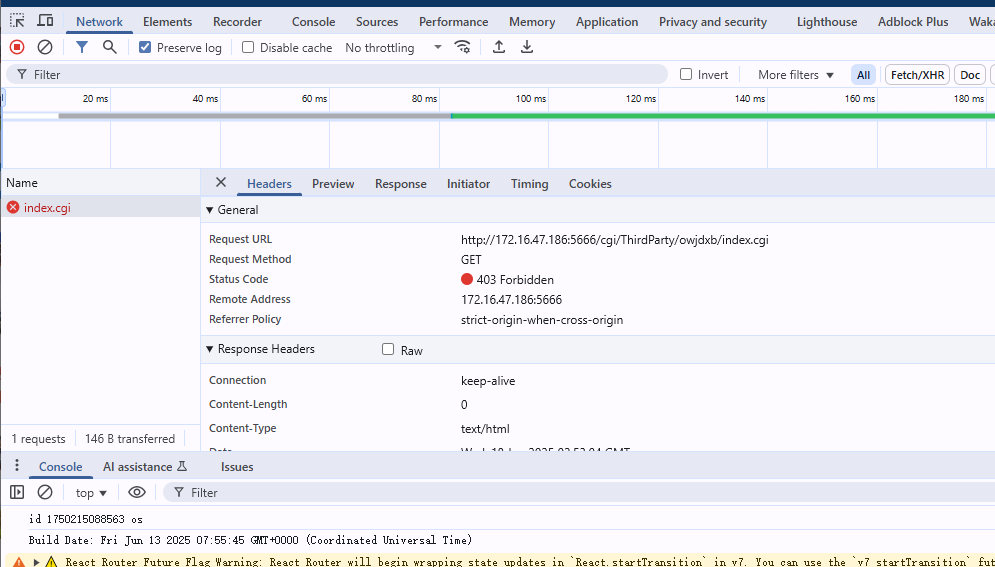Image resolution: width=995 pixels, height=567 pixels.
Task: Click the 100 ms timeline marker
Action: [x=530, y=98]
